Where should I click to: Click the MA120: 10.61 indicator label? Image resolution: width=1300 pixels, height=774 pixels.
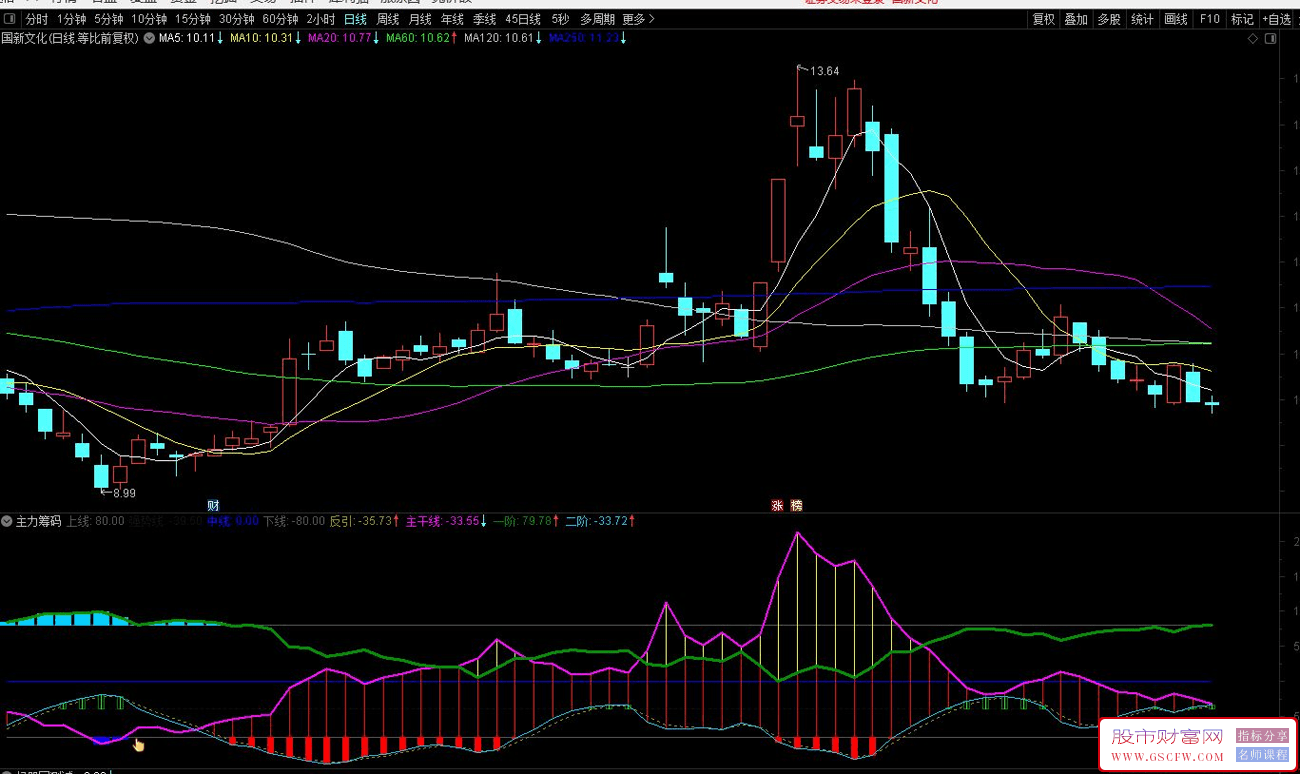(503, 38)
